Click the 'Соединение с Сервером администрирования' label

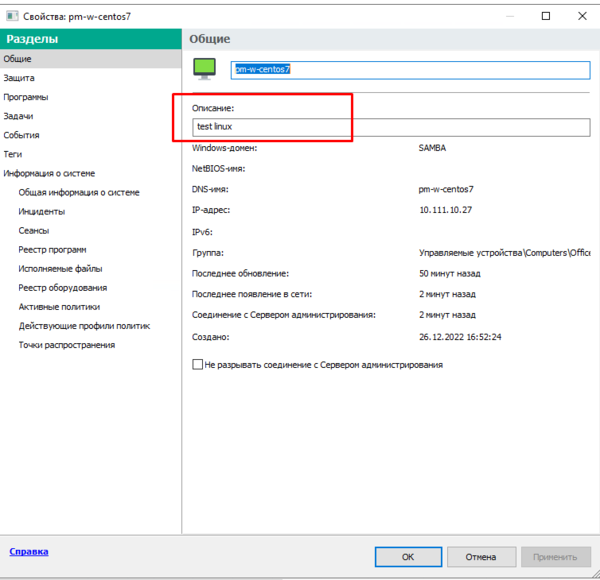(x=284, y=315)
